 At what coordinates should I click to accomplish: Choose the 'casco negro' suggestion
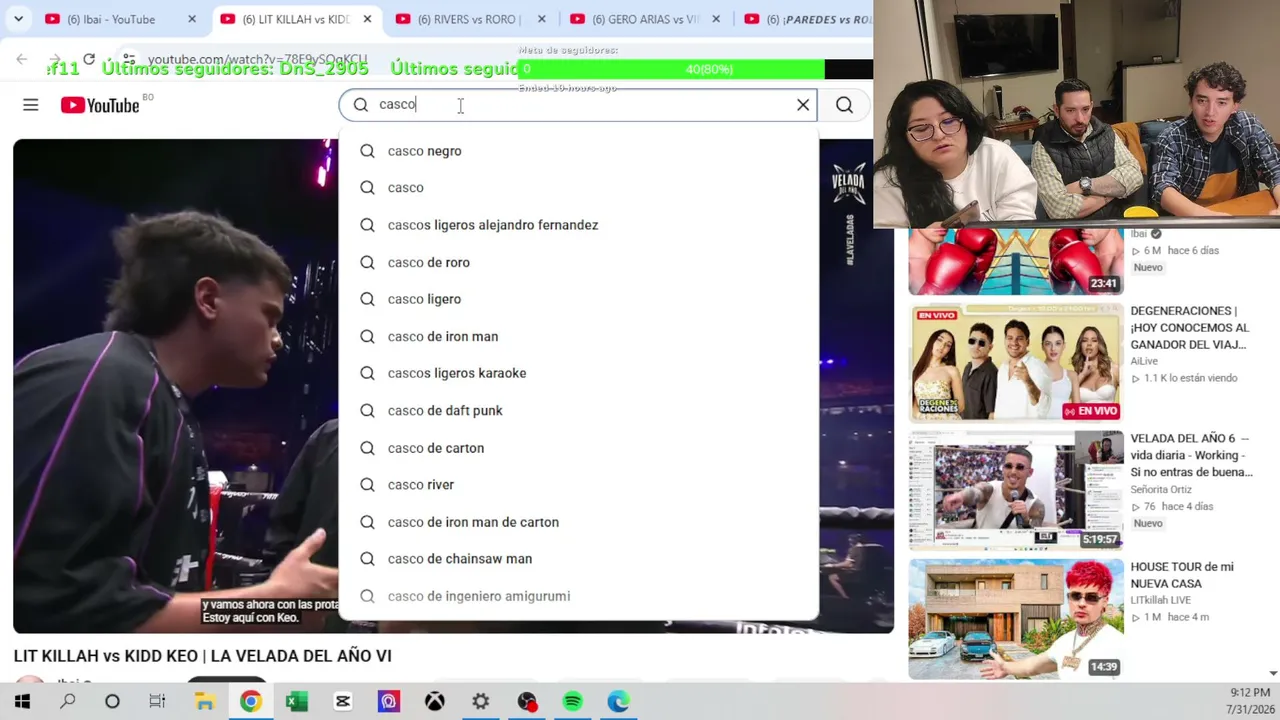click(578, 151)
